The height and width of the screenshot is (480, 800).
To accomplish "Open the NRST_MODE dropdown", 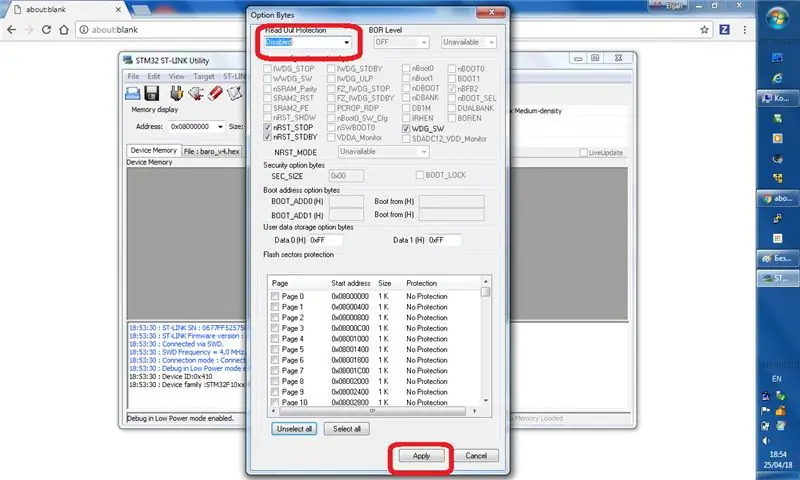I will tap(383, 152).
